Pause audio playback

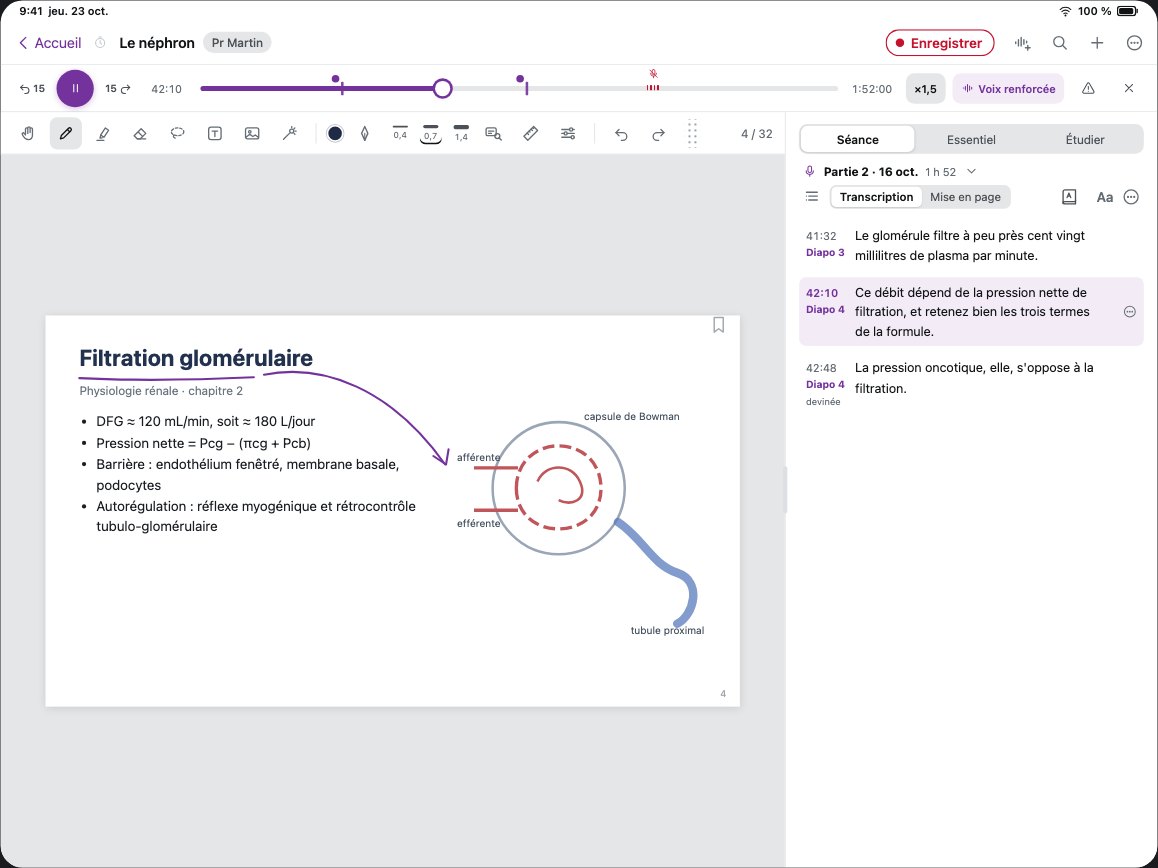tap(75, 89)
